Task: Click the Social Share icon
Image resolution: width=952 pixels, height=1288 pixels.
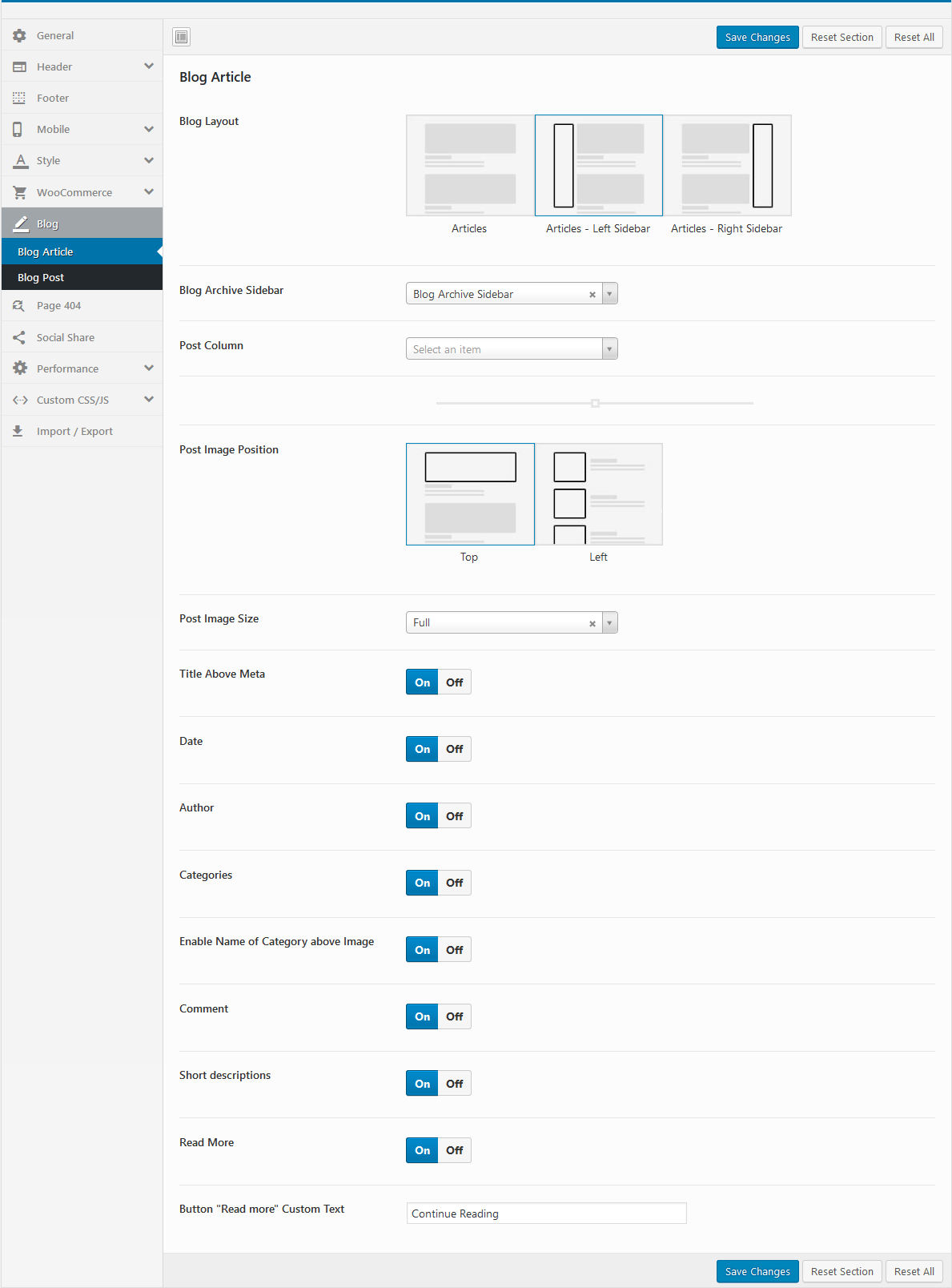Action: [x=19, y=337]
